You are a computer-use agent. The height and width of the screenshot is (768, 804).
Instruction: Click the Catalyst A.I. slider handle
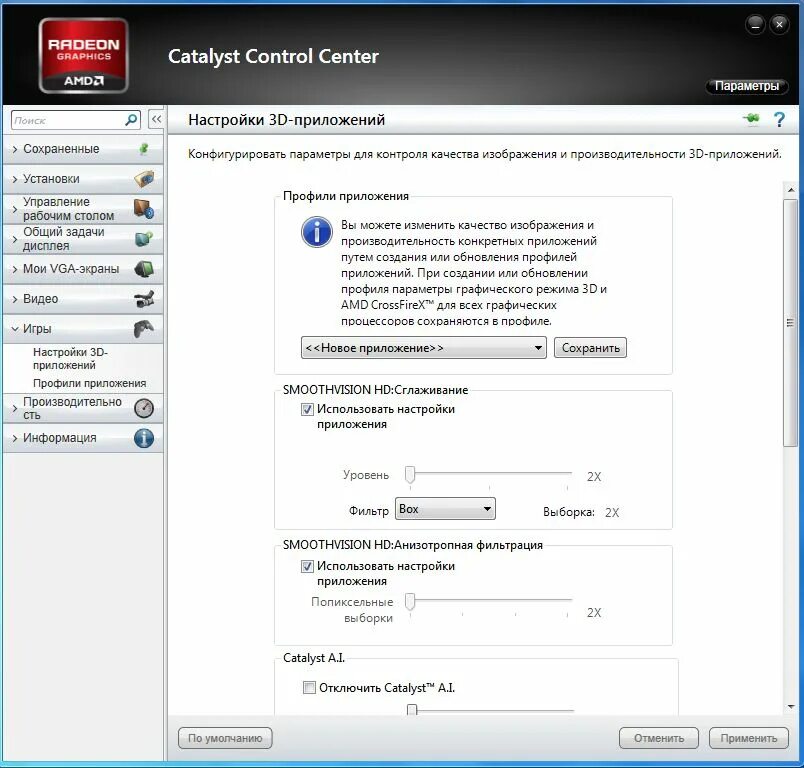(412, 710)
